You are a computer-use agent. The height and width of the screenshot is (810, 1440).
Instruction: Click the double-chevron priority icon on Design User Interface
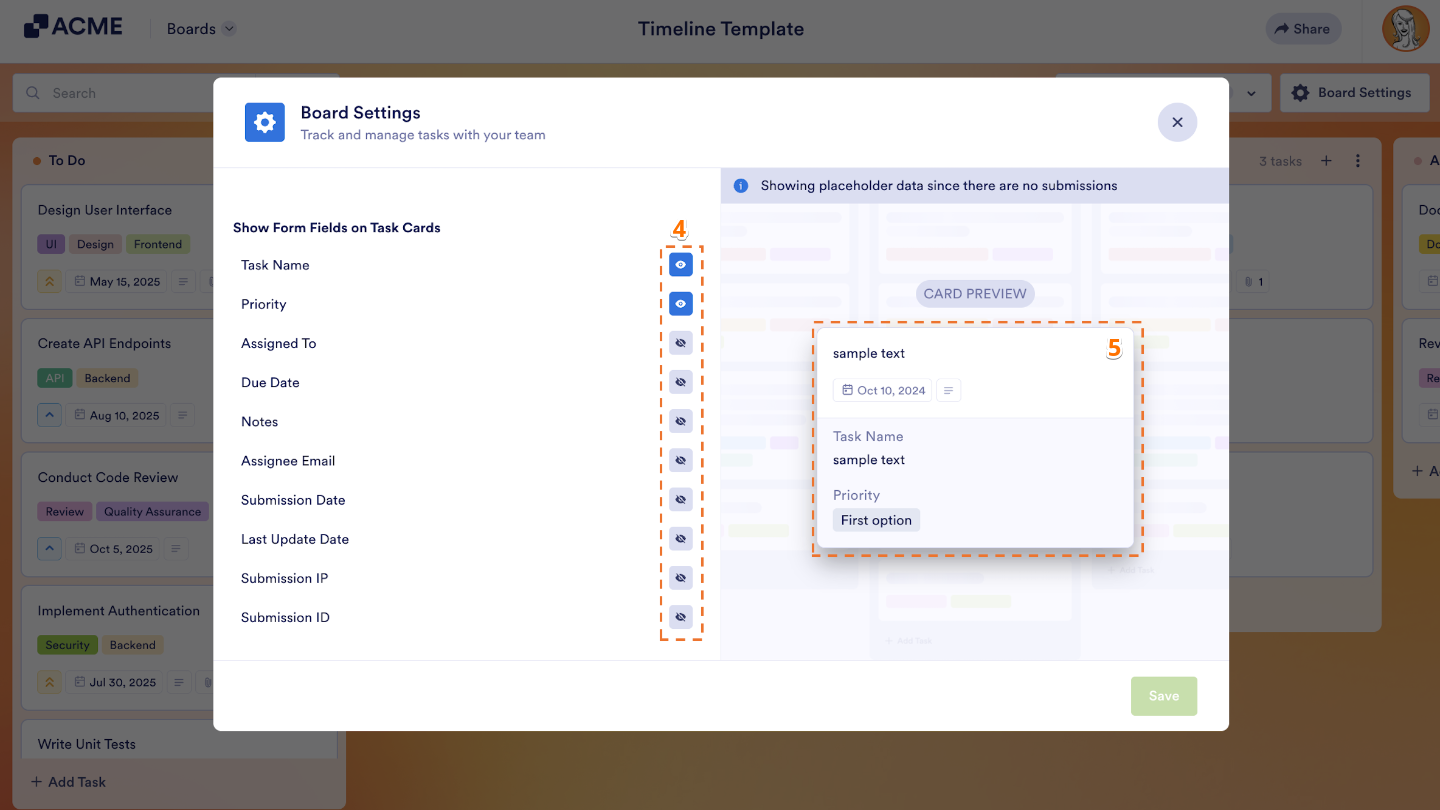49,281
